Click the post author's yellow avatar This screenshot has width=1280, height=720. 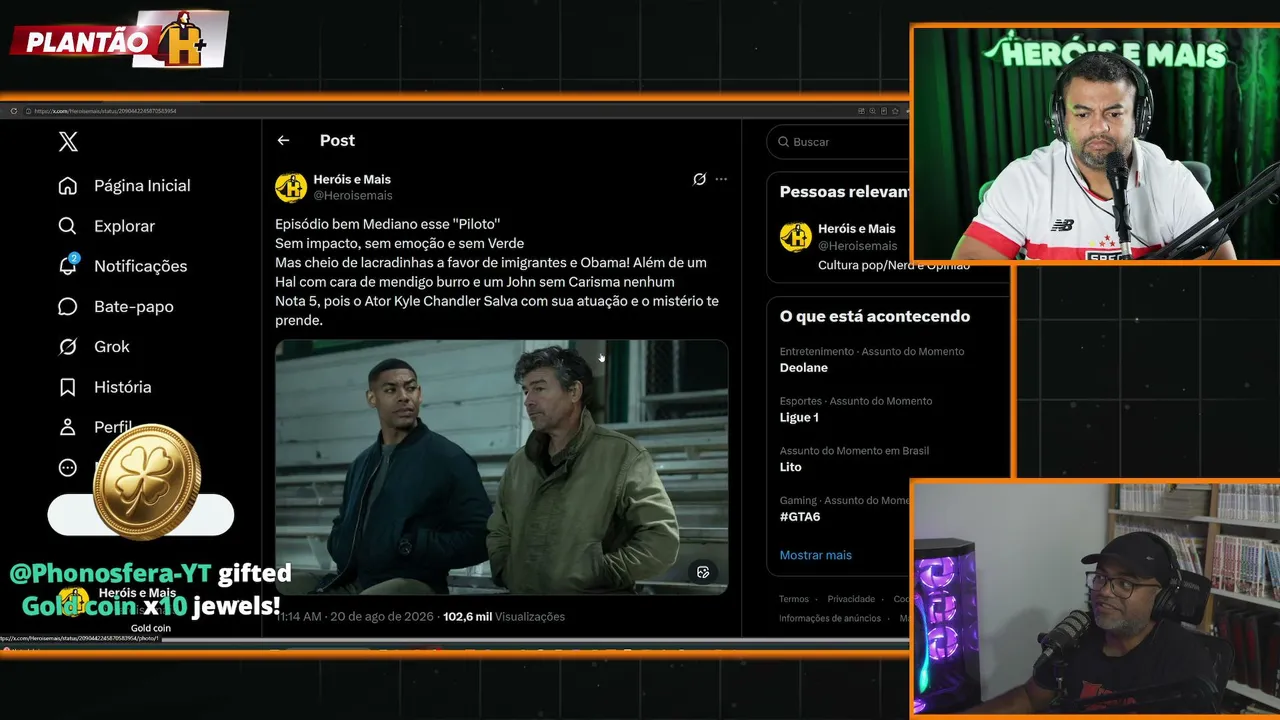tap(291, 187)
